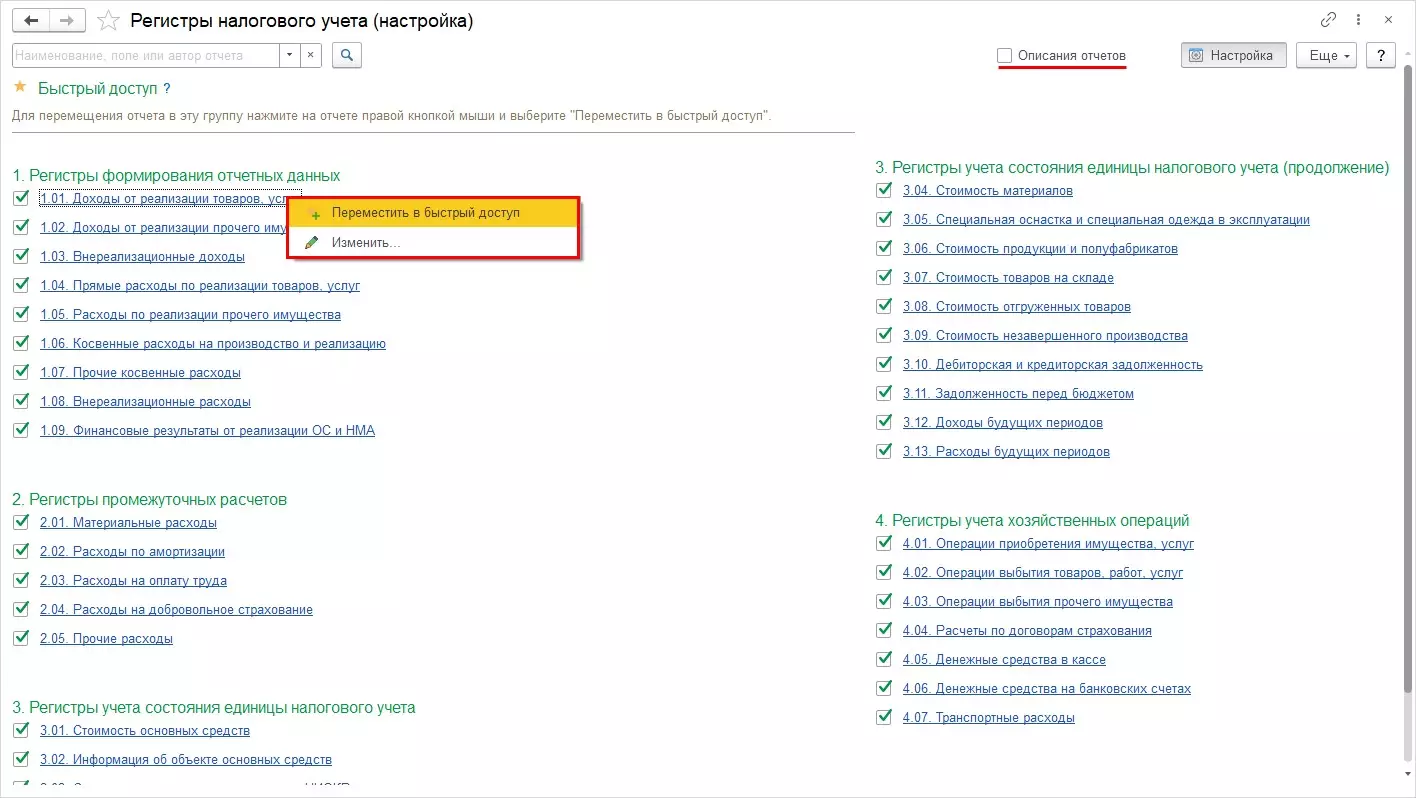The image size is (1416, 798).
Task: Click the back navigation arrow
Action: pos(31,21)
